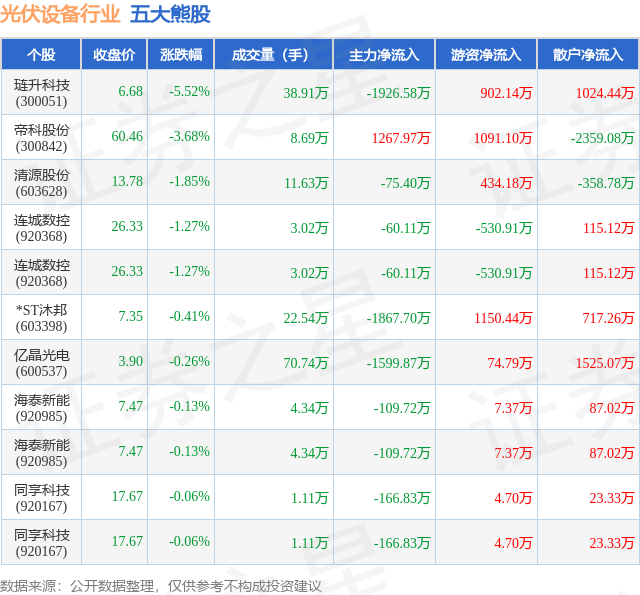Click the 成交量(手) column header

pos(273,55)
